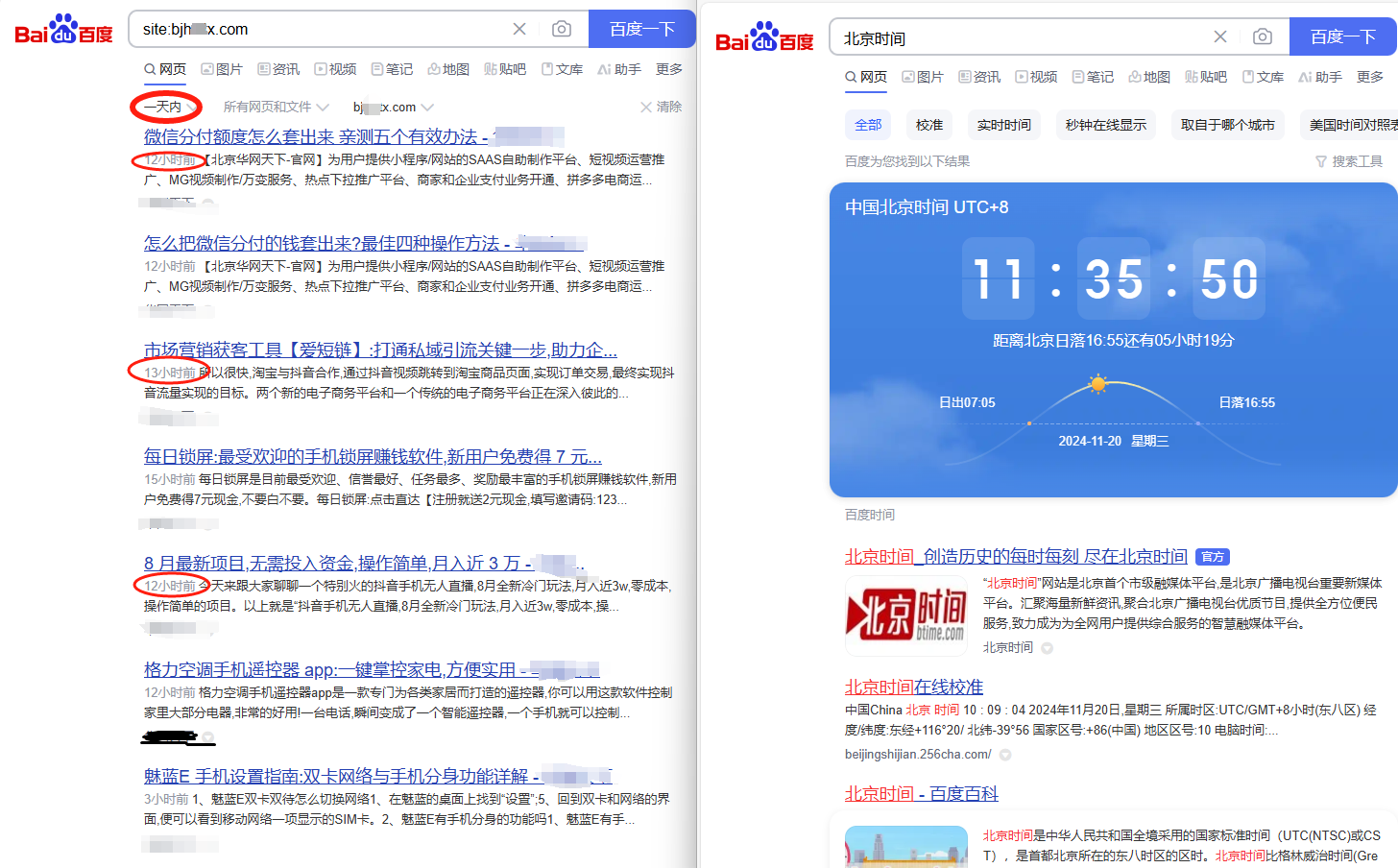Click the 百度时间 source label

tap(870, 515)
